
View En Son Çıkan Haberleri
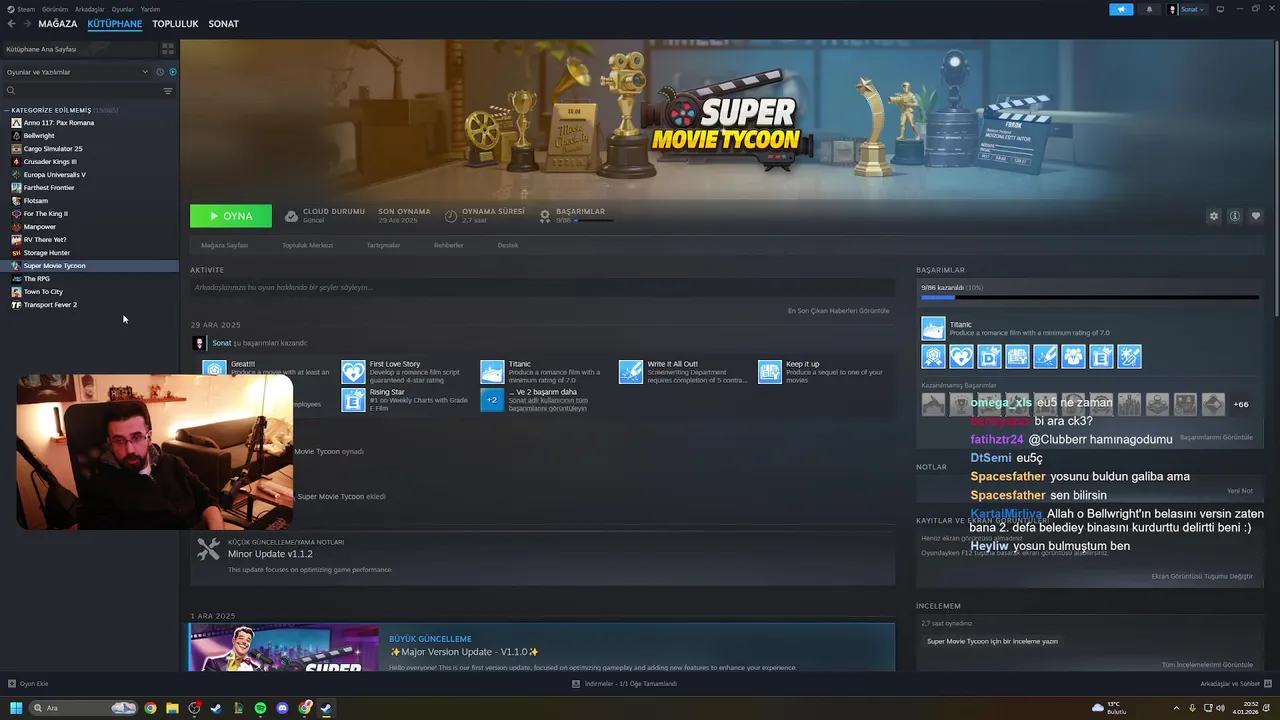click(838, 311)
